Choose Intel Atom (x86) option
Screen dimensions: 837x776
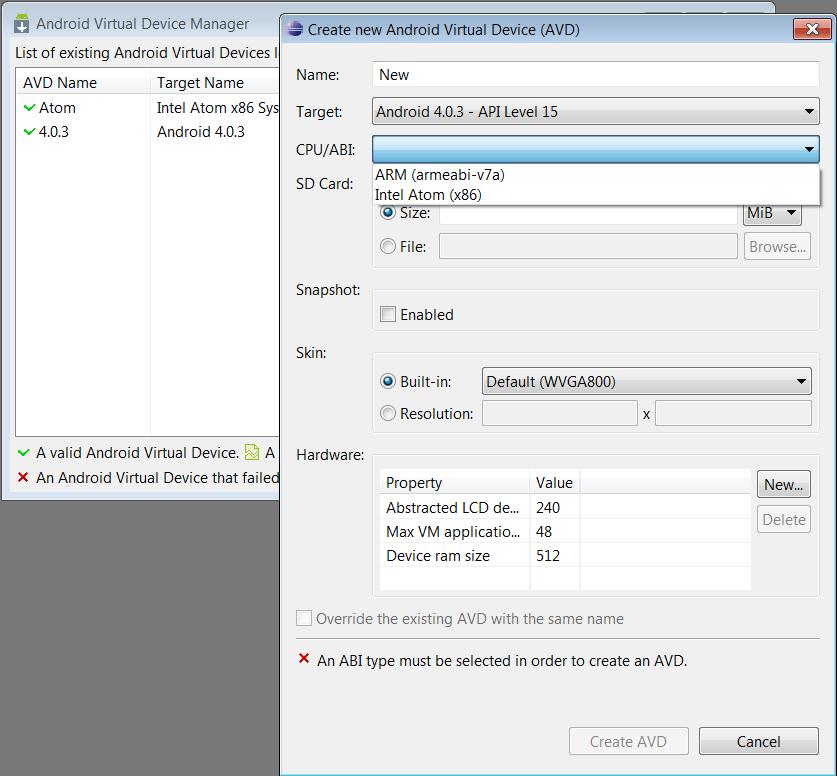(428, 195)
